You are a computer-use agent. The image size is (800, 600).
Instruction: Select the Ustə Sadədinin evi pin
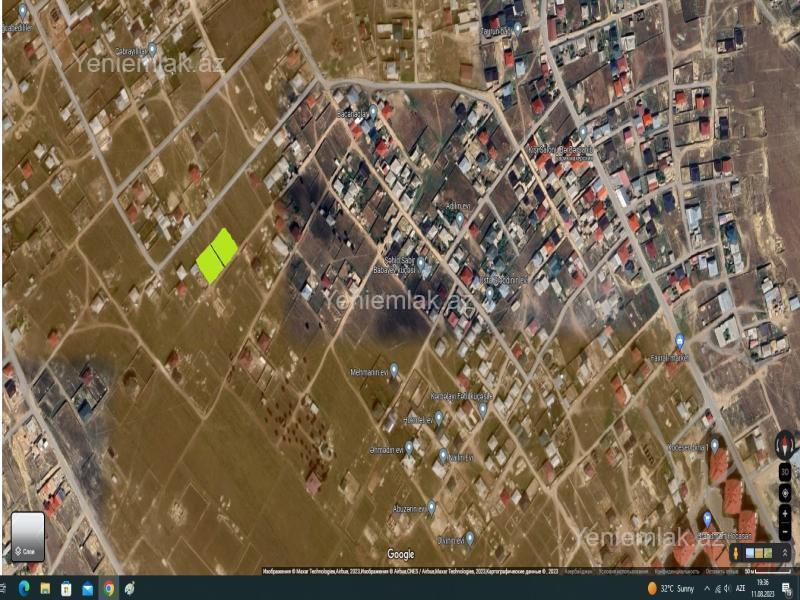[x=489, y=293]
